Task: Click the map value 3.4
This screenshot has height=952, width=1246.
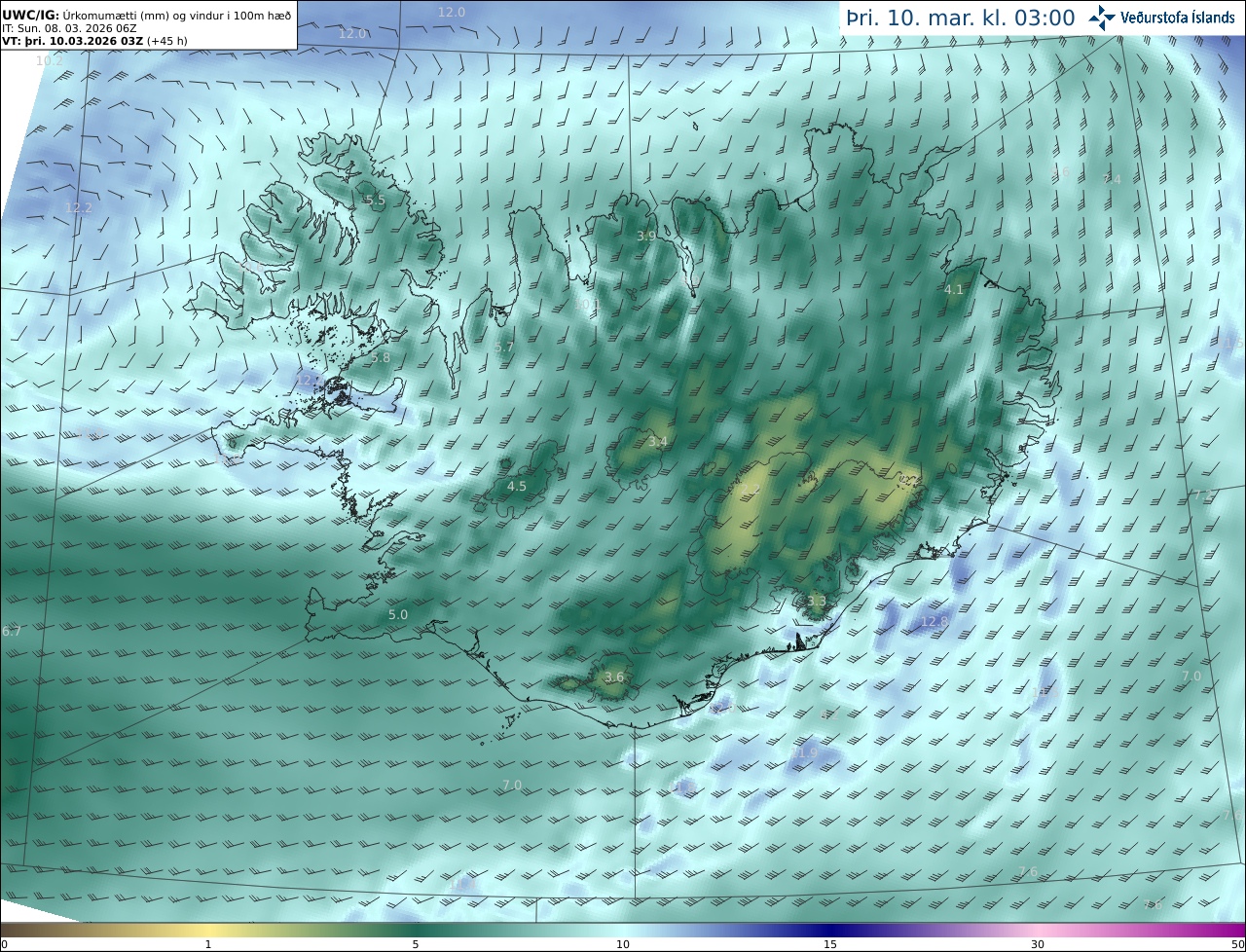Action: coord(658,442)
